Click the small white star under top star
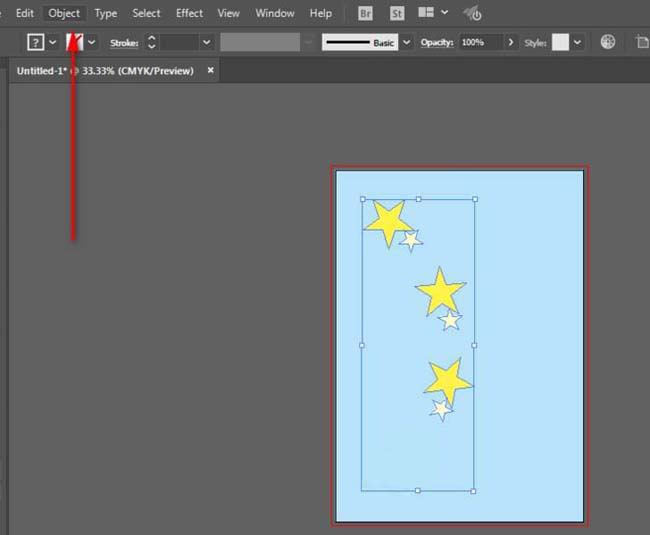650x535 pixels. (411, 240)
